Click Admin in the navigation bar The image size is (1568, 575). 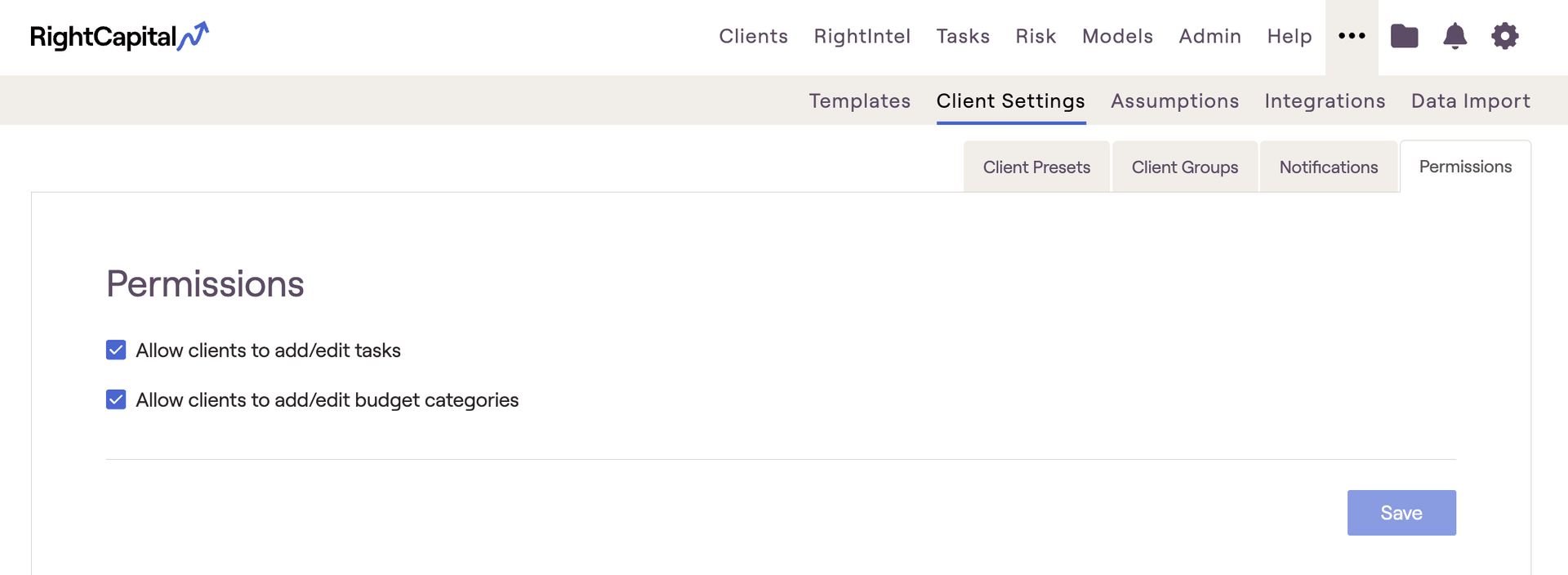click(1209, 36)
